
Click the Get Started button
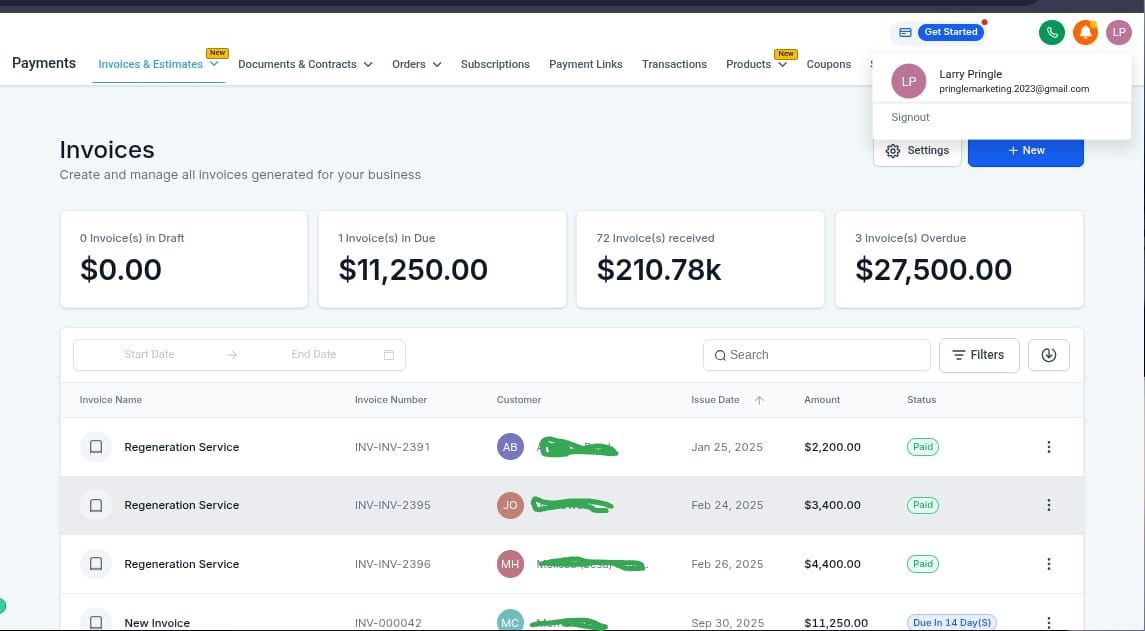click(x=951, y=32)
